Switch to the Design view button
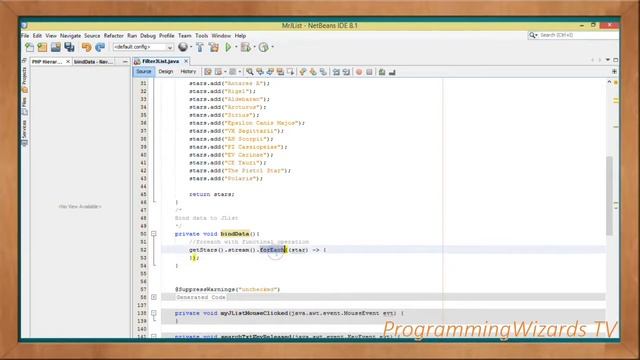This screenshot has height=360, width=640. [x=166, y=71]
